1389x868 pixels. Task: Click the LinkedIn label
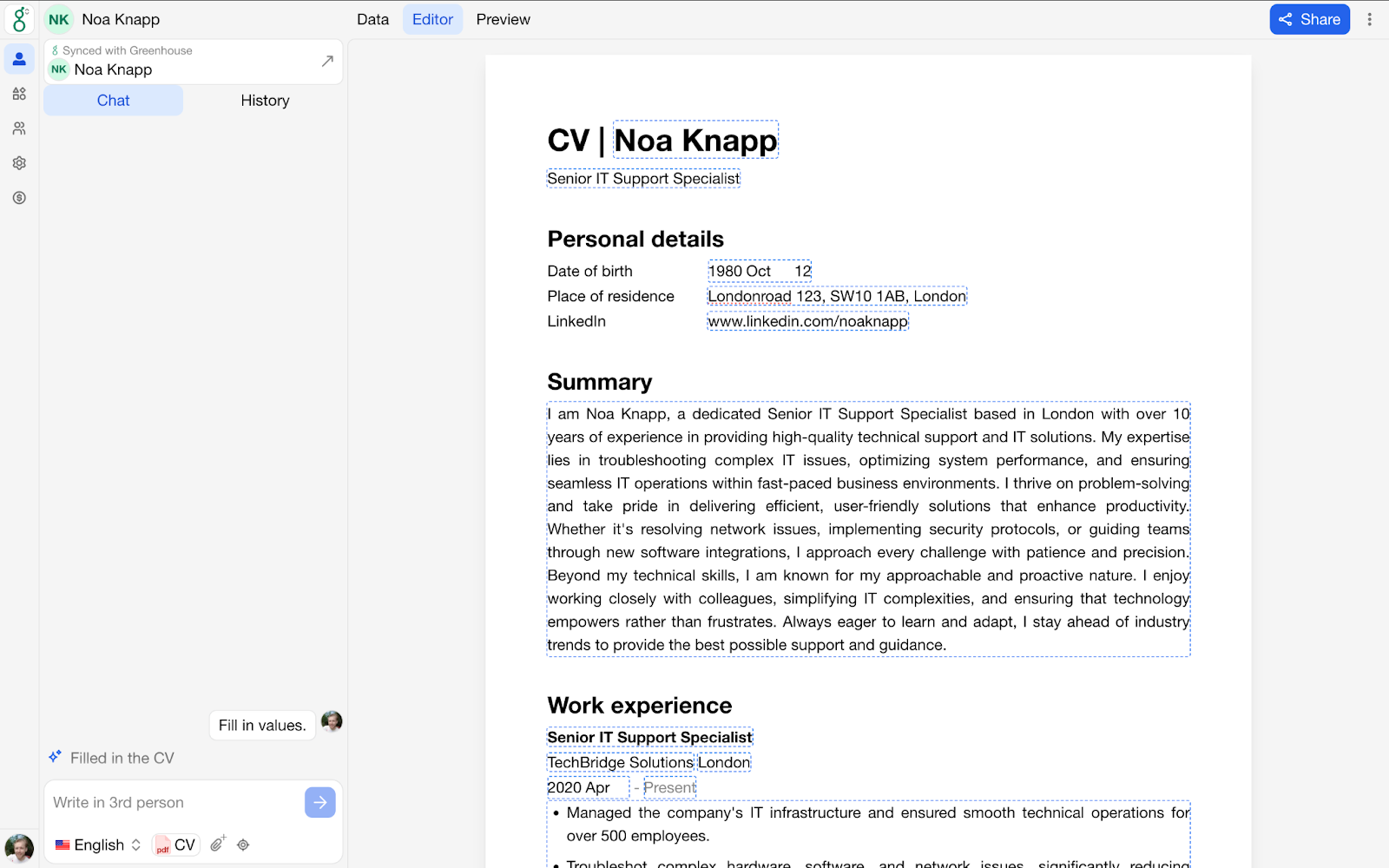pos(576,321)
